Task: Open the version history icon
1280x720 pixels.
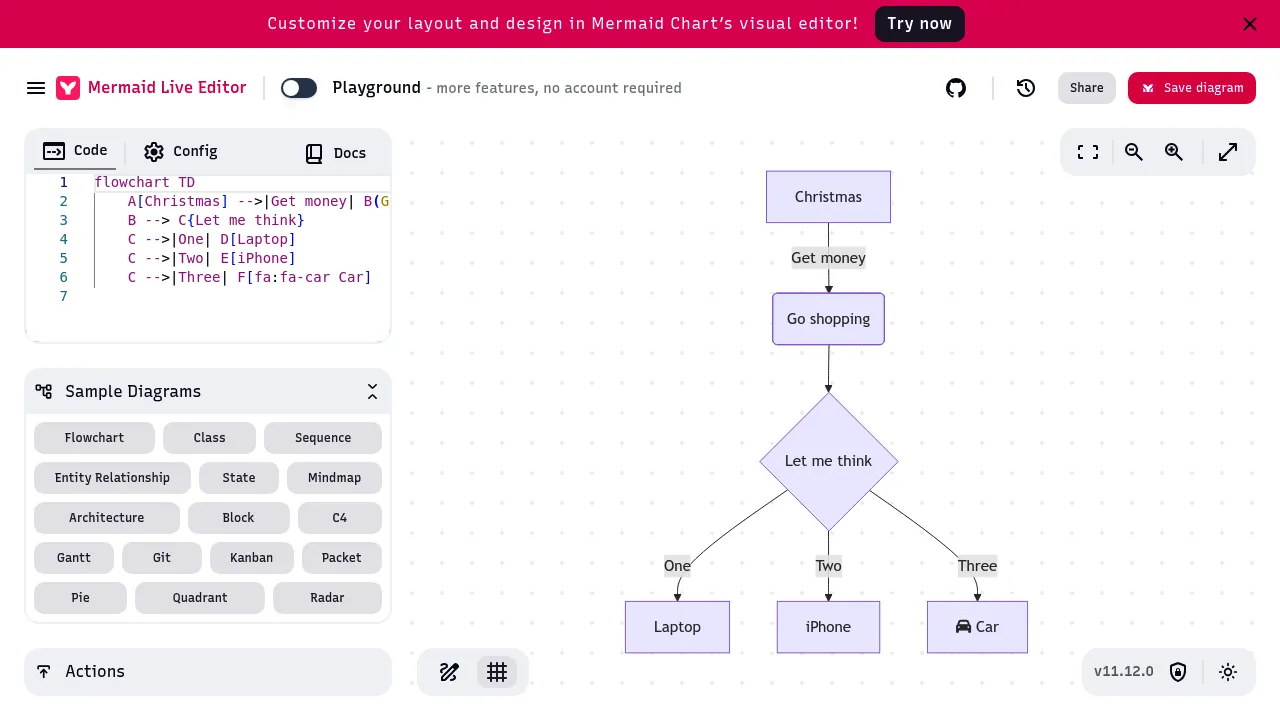Action: click(1025, 88)
